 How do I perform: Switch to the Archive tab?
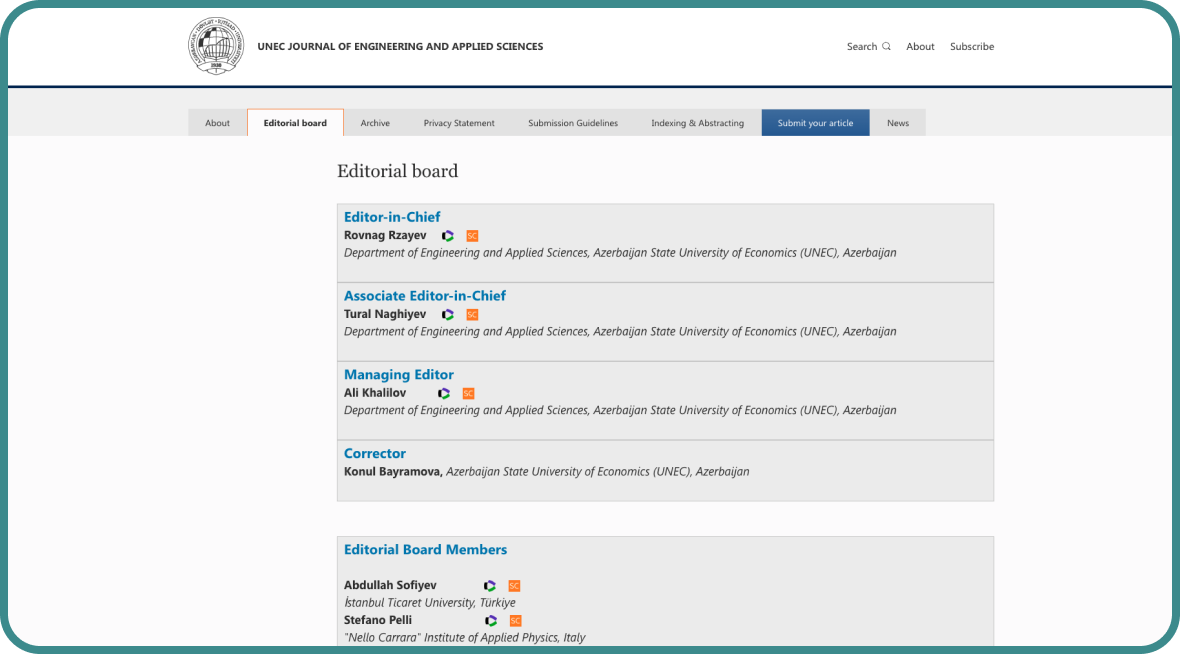click(x=375, y=123)
